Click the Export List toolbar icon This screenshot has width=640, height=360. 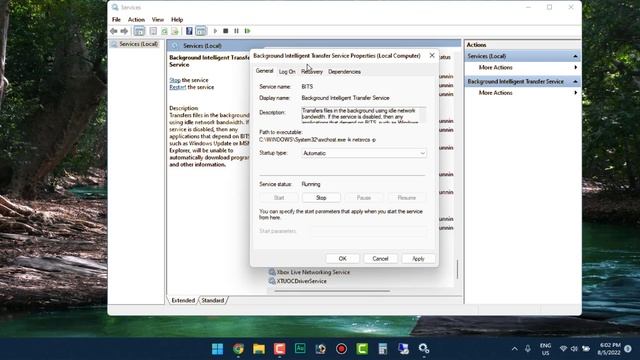(x=175, y=31)
